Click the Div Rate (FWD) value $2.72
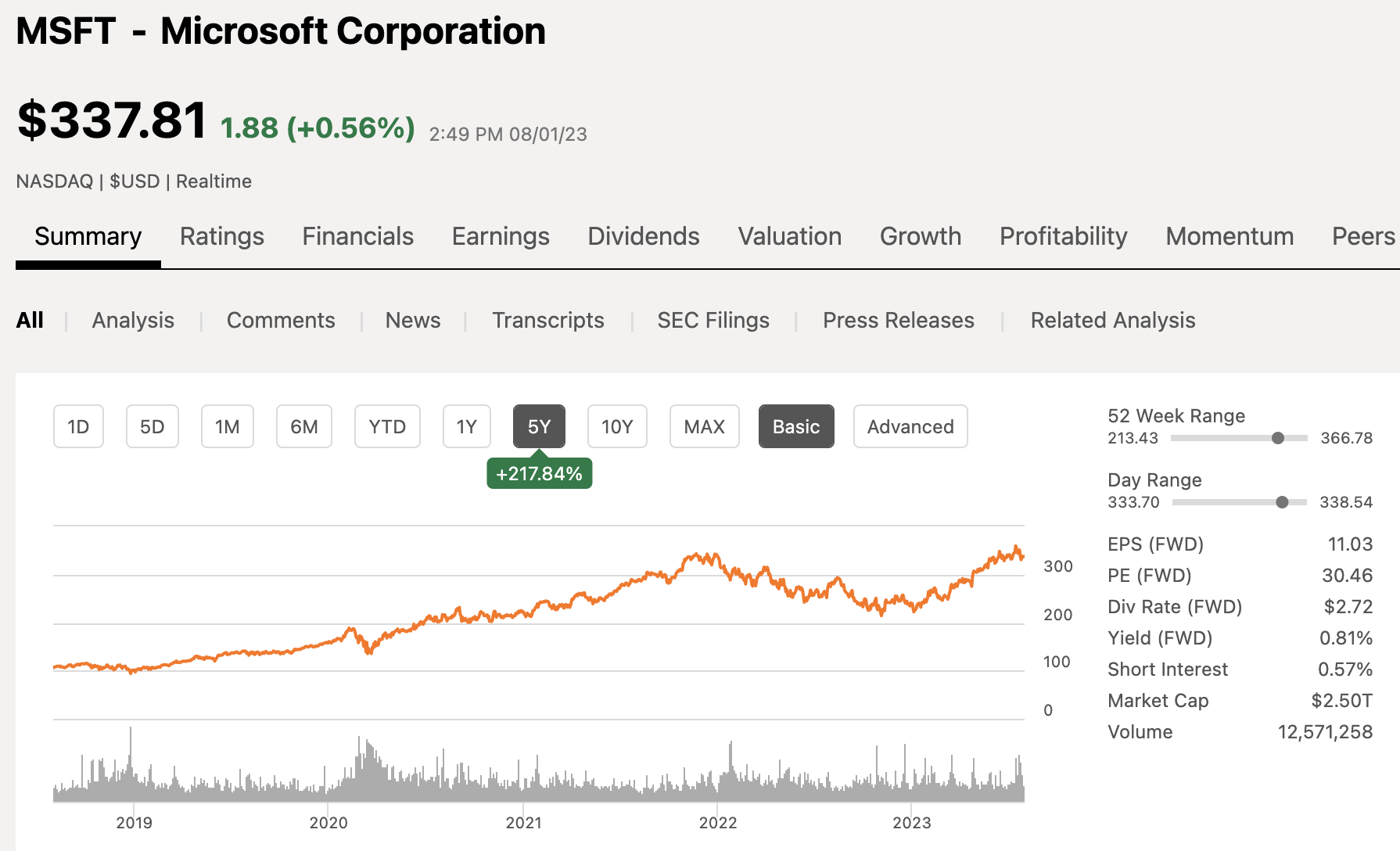The height and width of the screenshot is (851, 1400). pyautogui.click(x=1348, y=607)
